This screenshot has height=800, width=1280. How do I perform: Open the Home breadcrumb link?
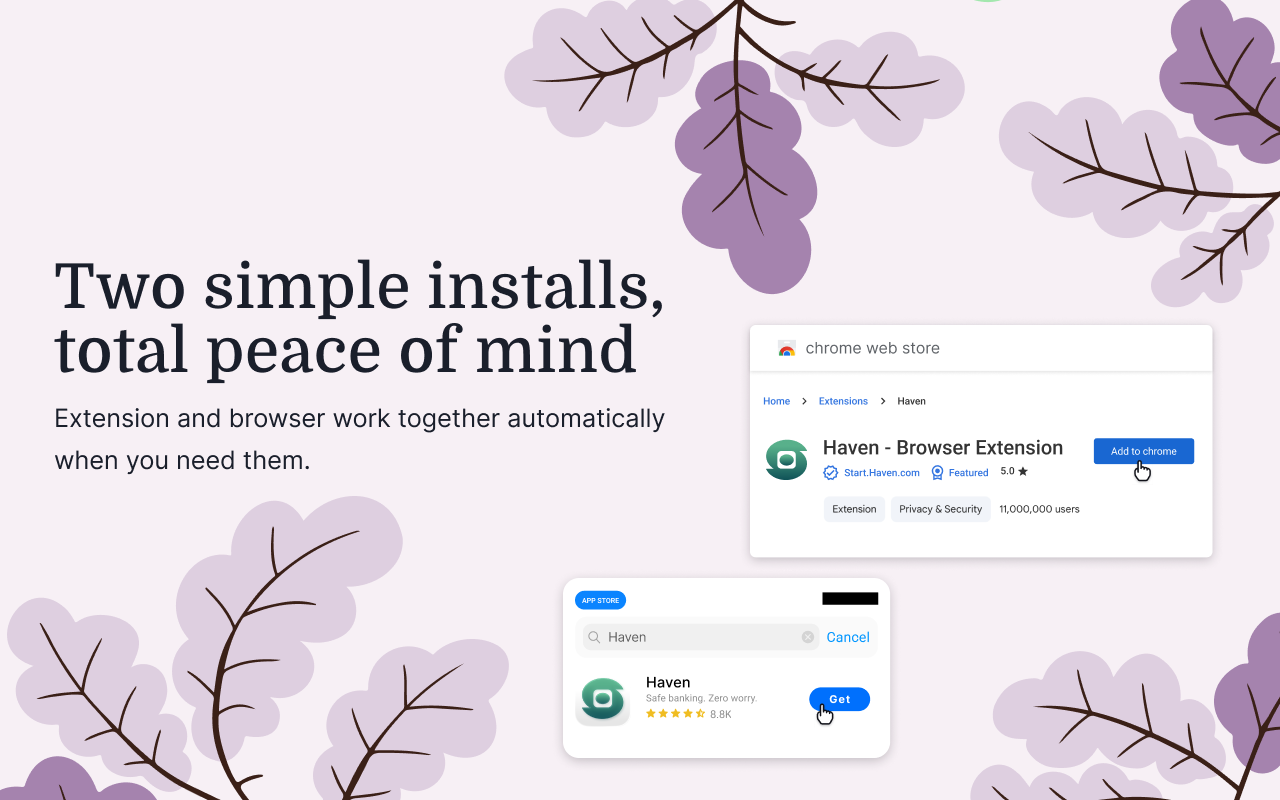click(776, 401)
